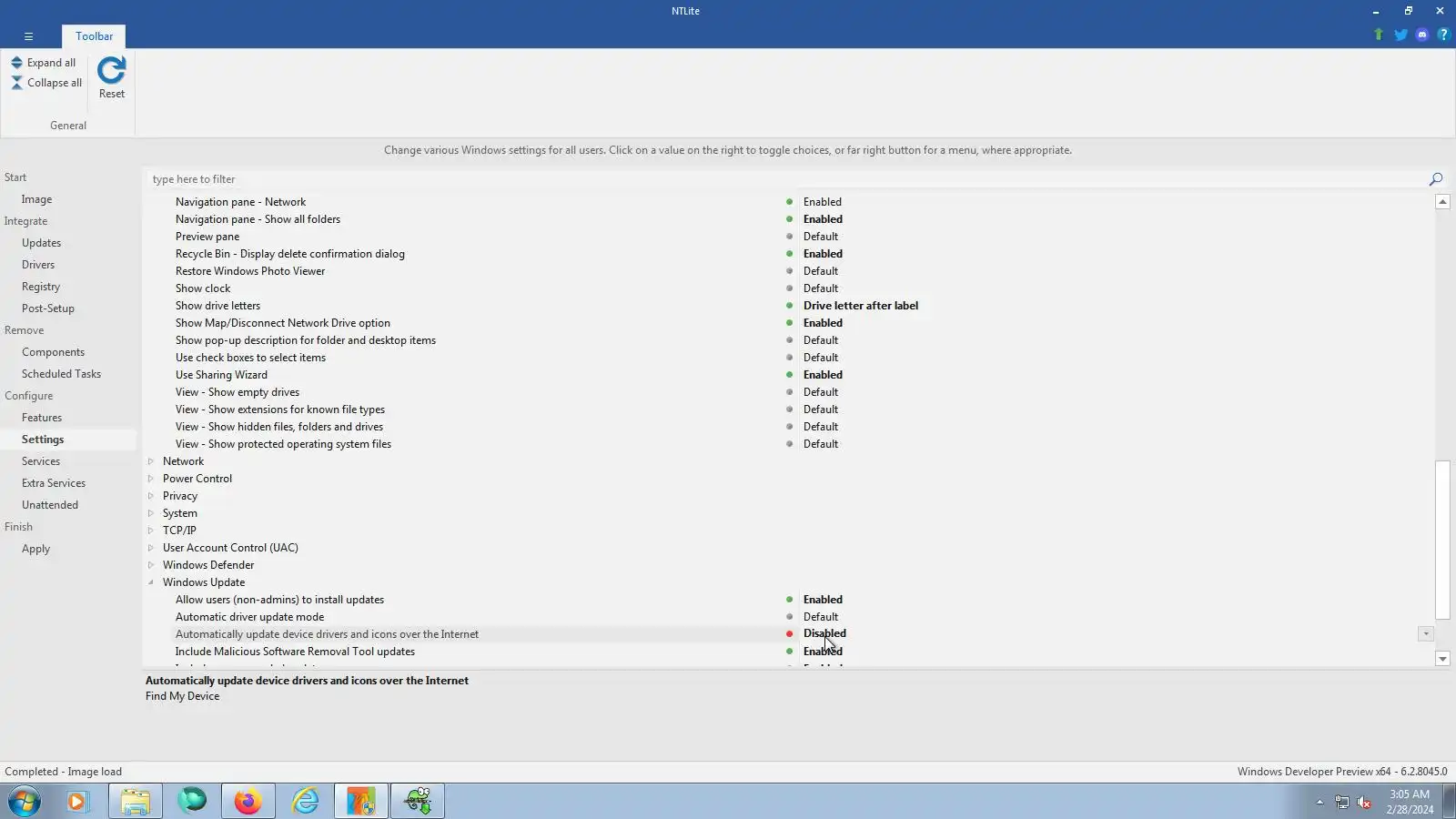Click the Collapse all button label
Image resolution: width=1456 pixels, height=819 pixels.
(55, 83)
